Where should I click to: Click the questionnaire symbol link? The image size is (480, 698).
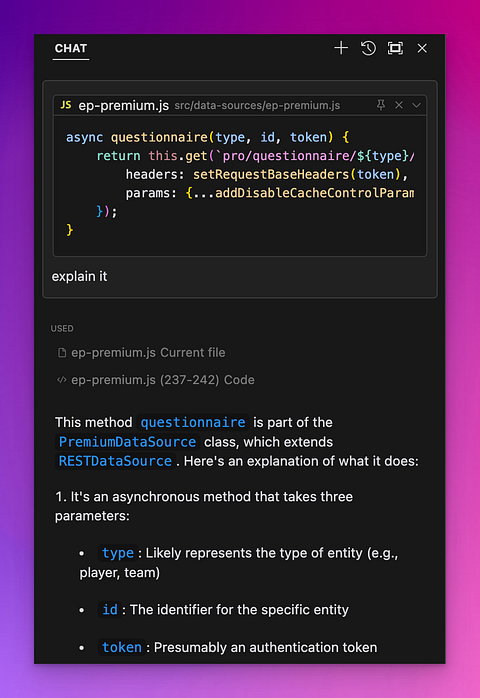pos(193,422)
